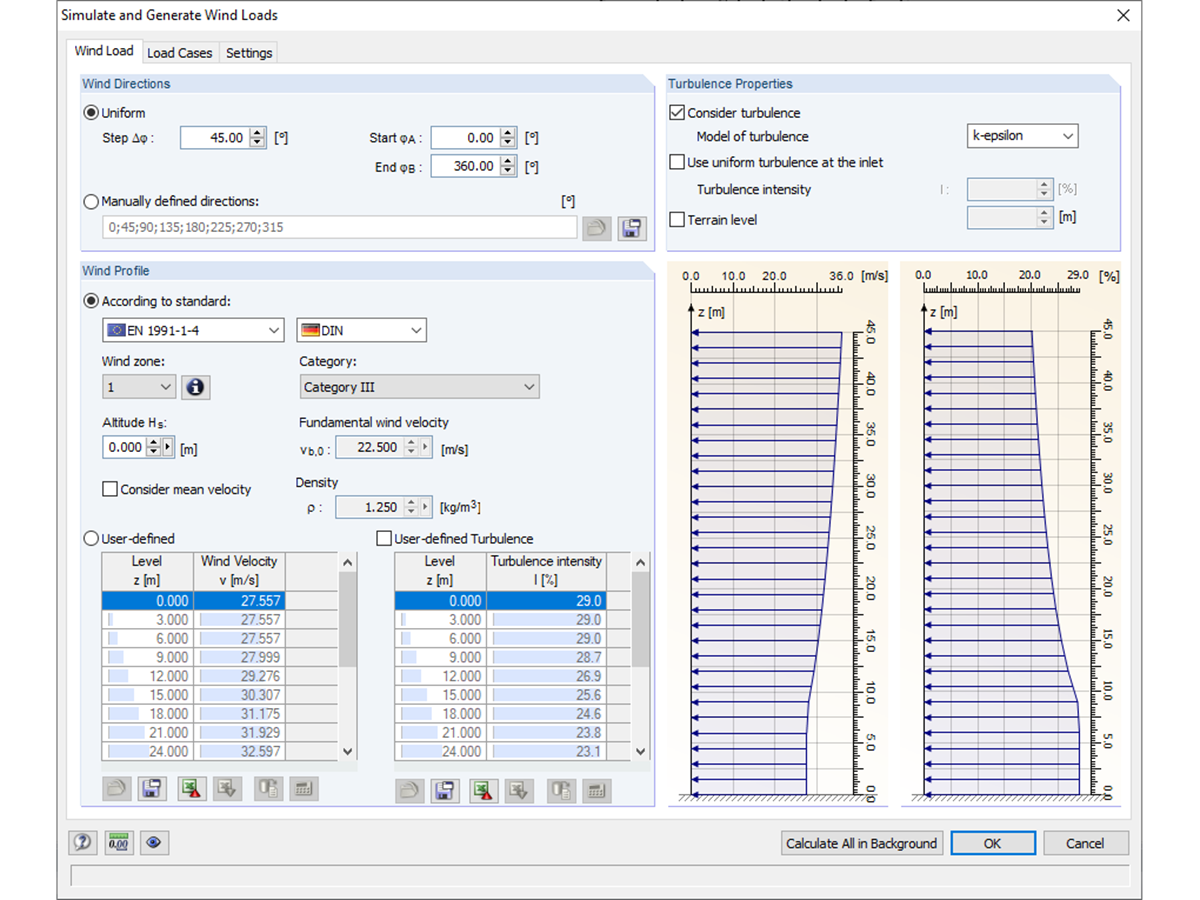
Task: Open the Model of turbulence dropdown
Action: [1022, 136]
